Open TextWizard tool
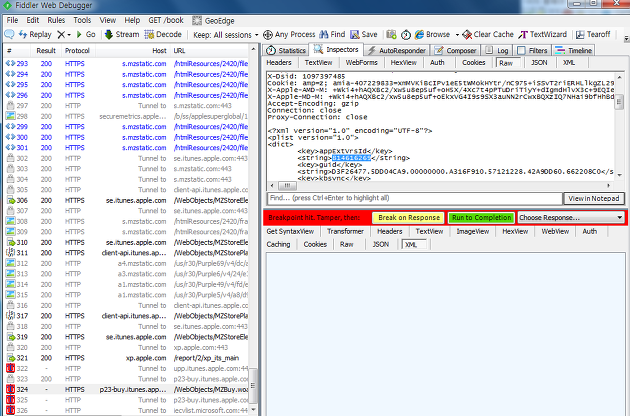This screenshot has width=630, height=416. pos(542,35)
